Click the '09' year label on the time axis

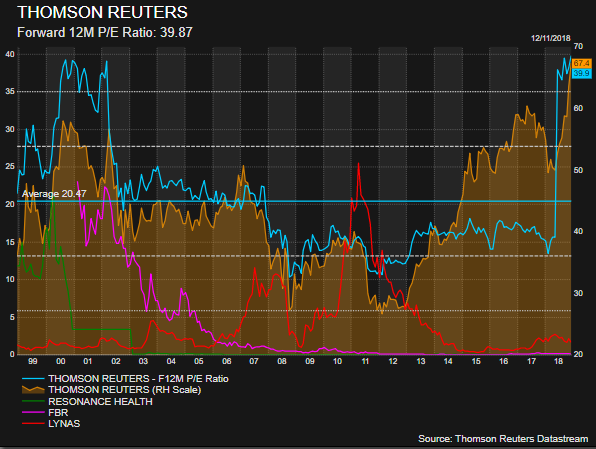[x=310, y=361]
